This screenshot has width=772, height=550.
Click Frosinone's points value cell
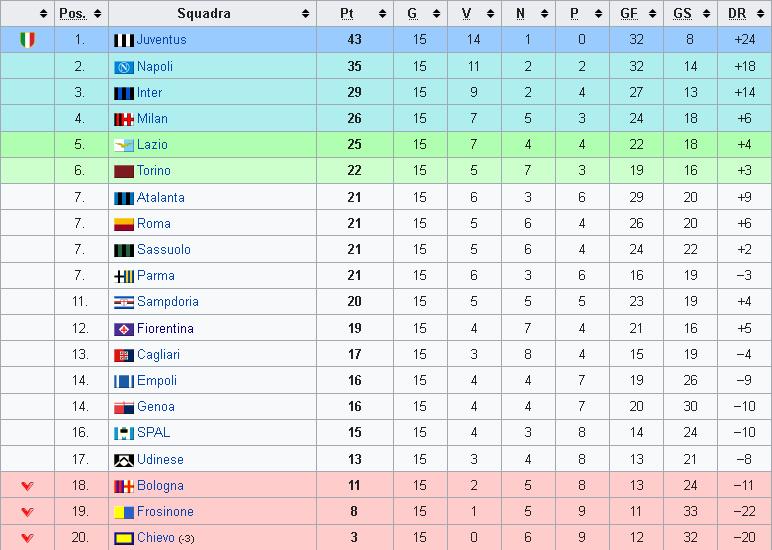coord(354,511)
